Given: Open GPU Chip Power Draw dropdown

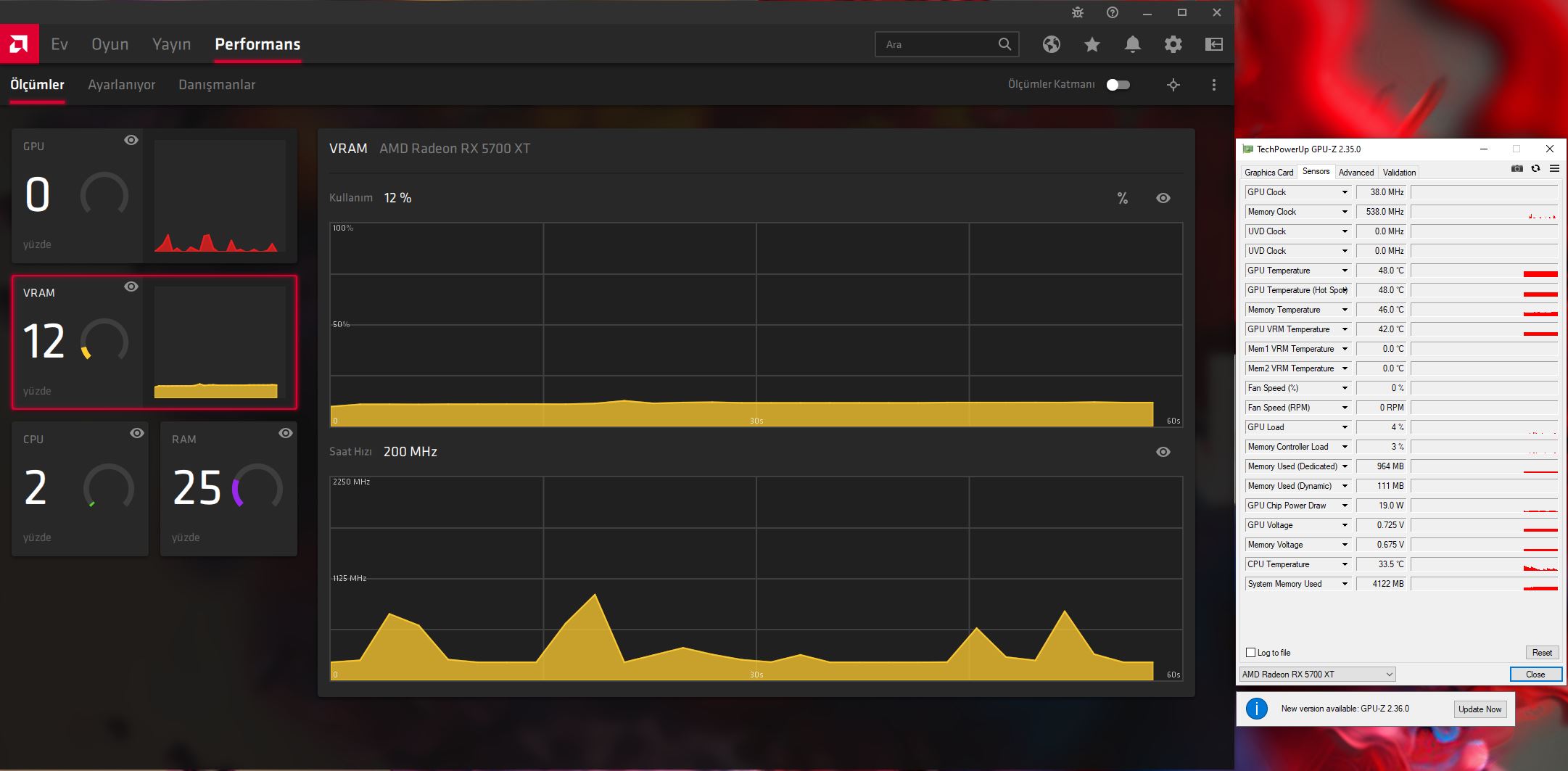Looking at the screenshot, I should coord(1345,506).
